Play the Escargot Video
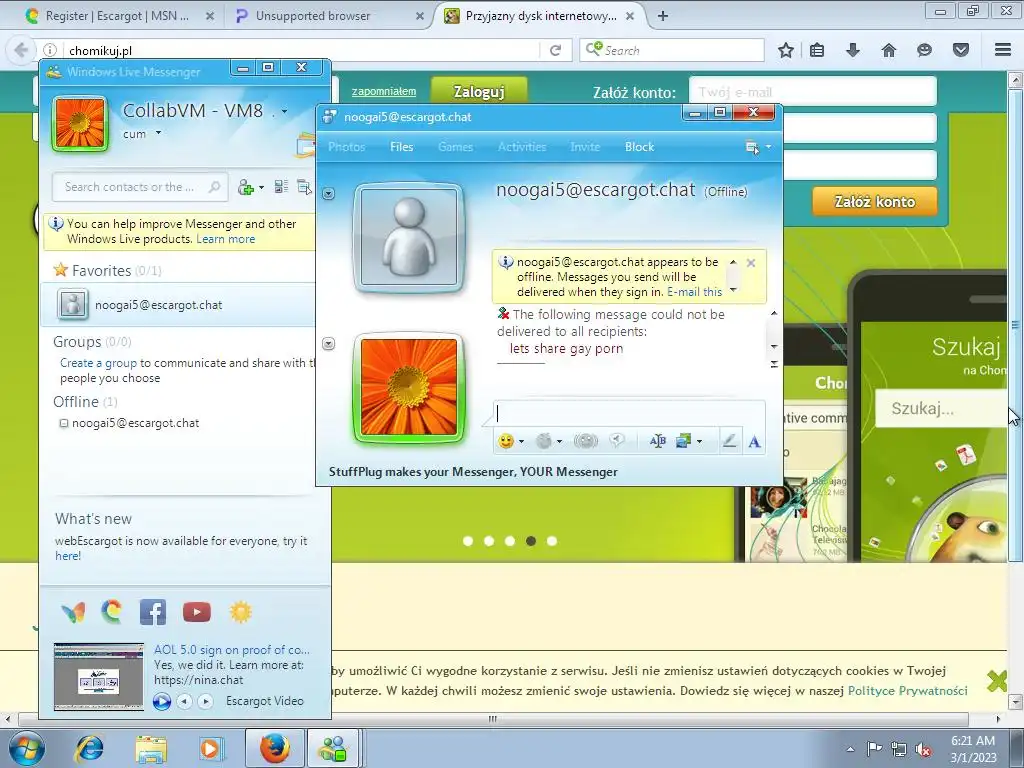The width and height of the screenshot is (1024, 768). [x=162, y=701]
